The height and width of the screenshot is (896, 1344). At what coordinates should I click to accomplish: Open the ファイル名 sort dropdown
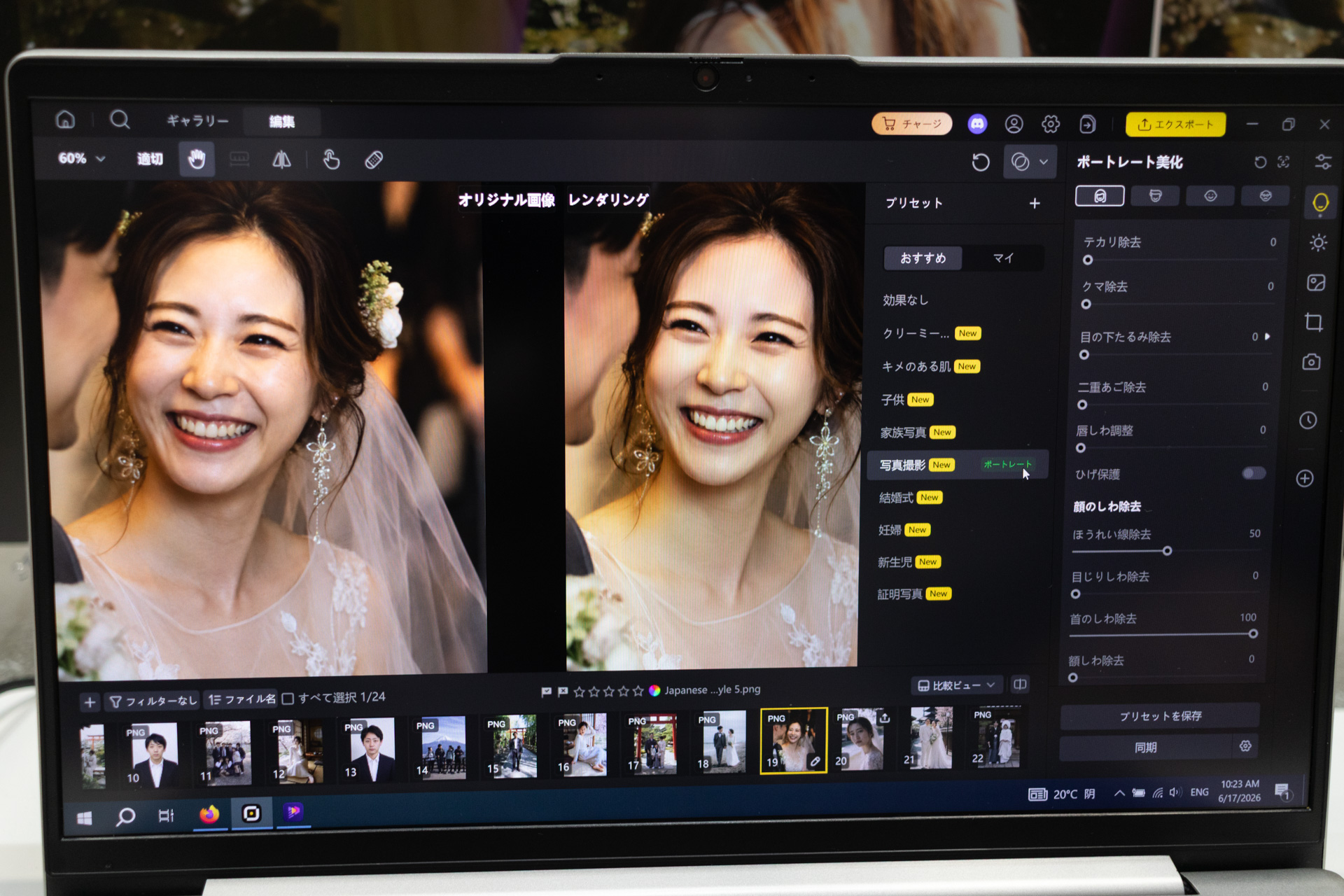(x=241, y=699)
